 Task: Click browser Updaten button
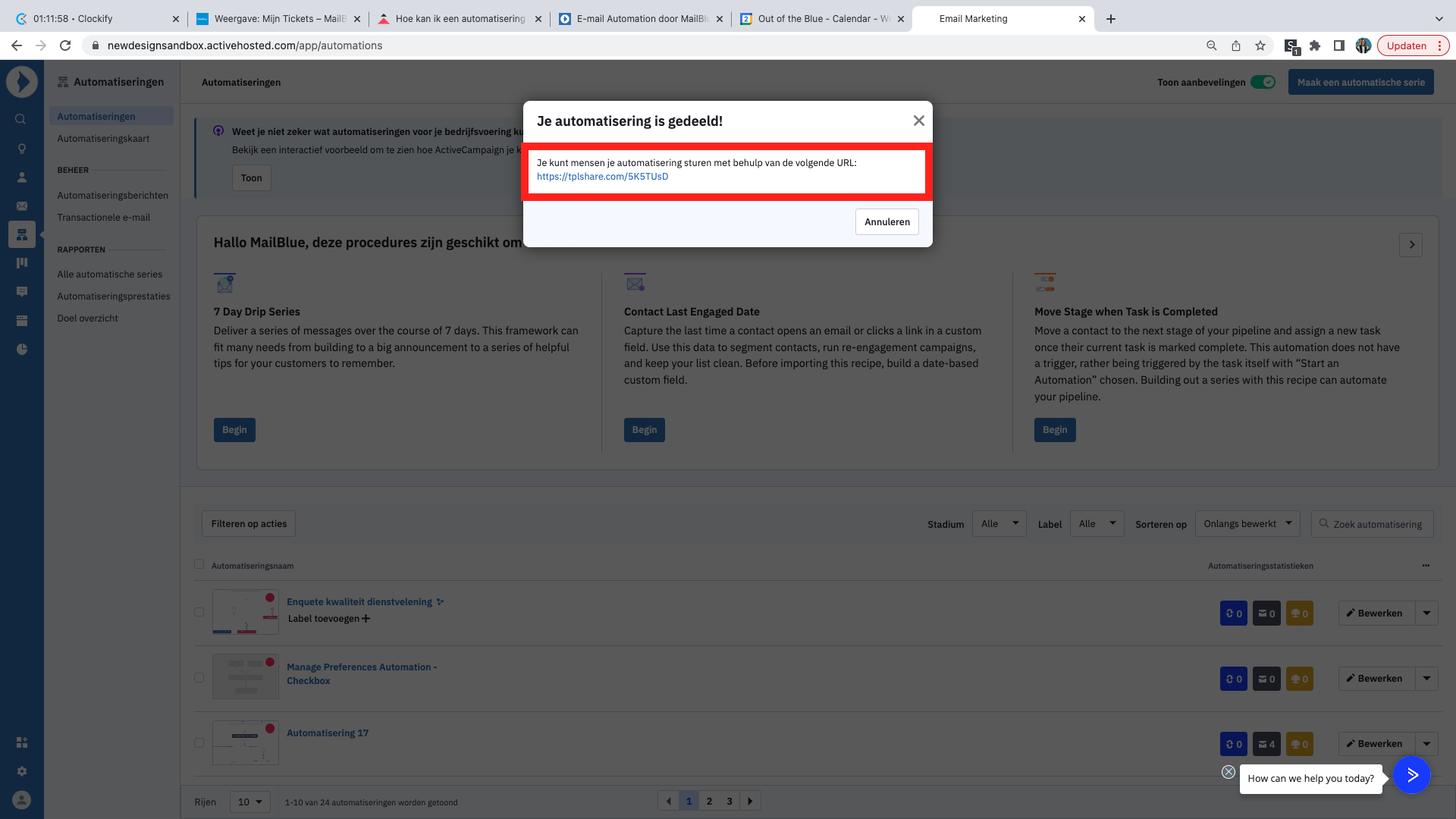click(1413, 45)
